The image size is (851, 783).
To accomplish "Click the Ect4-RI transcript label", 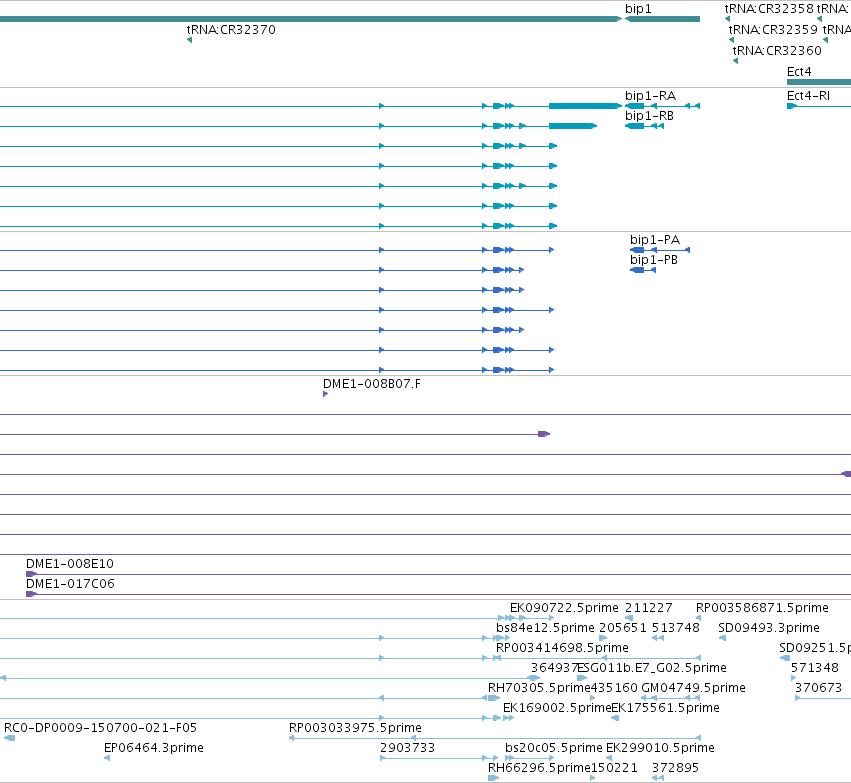I will [808, 96].
